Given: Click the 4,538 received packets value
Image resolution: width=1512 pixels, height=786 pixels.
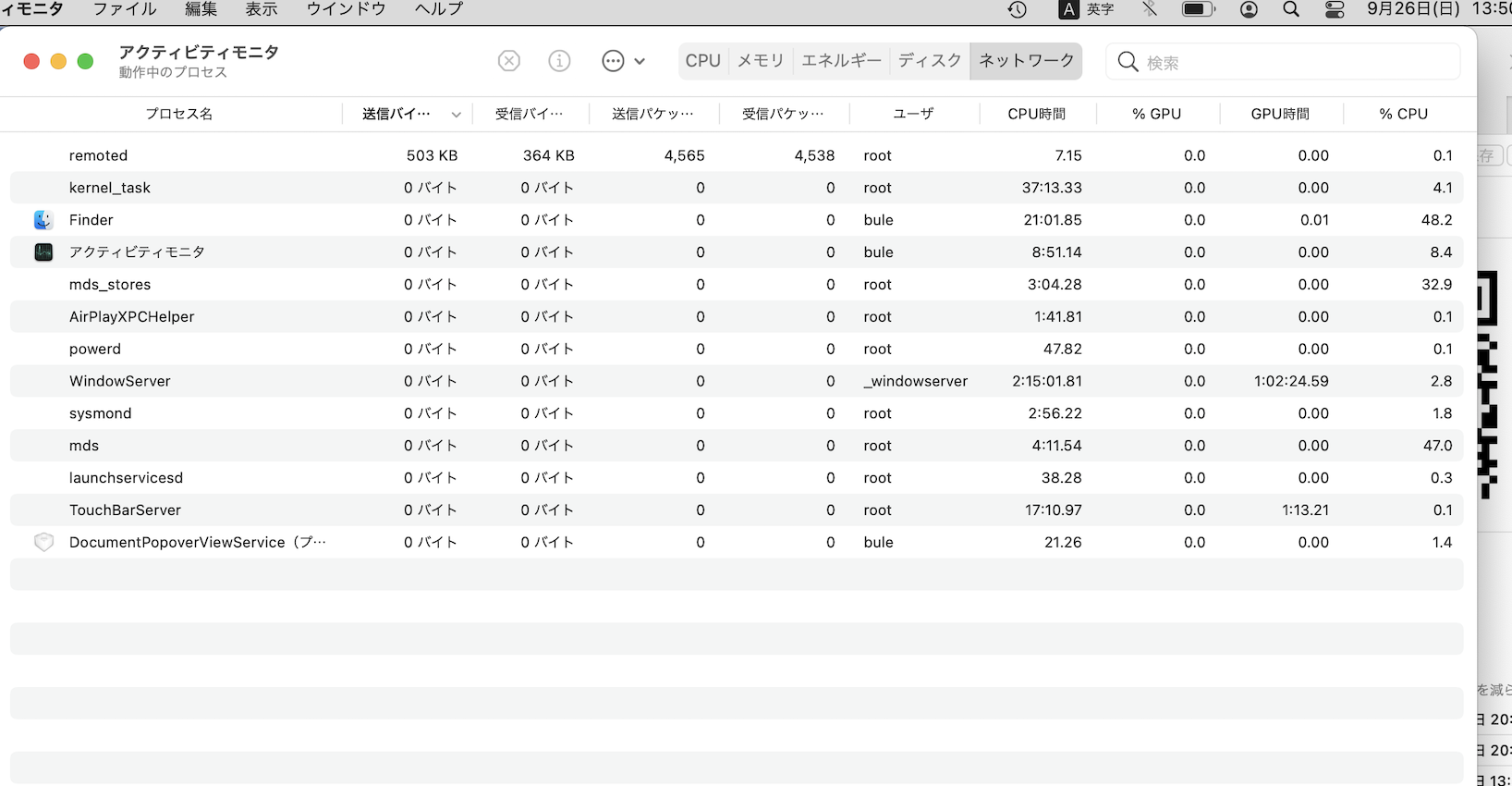Looking at the screenshot, I should click(814, 155).
